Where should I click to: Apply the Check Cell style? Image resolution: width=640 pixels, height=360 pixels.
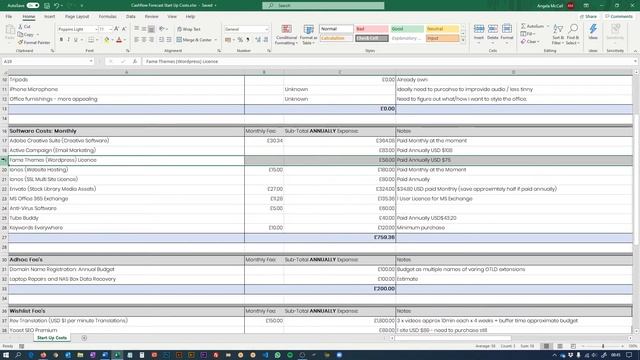[371, 38]
